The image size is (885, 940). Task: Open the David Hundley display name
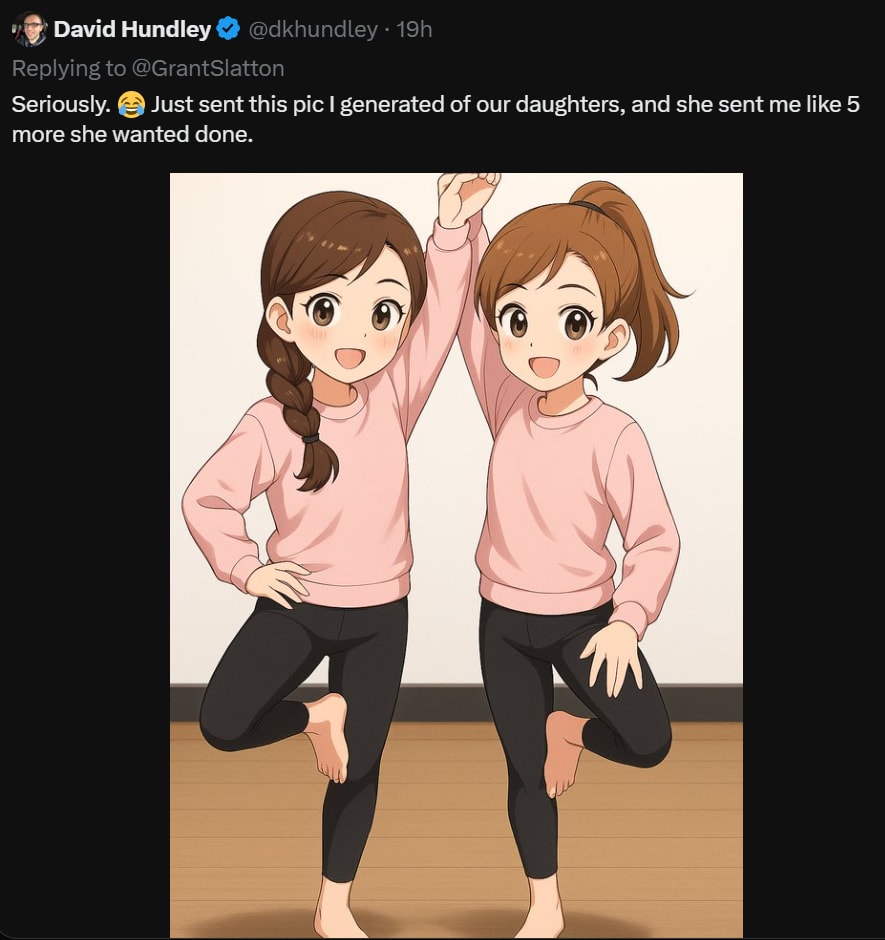click(x=132, y=29)
